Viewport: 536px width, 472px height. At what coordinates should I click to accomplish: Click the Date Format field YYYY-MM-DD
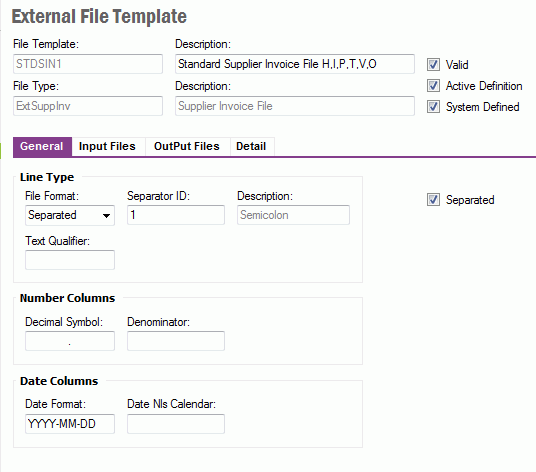70,424
